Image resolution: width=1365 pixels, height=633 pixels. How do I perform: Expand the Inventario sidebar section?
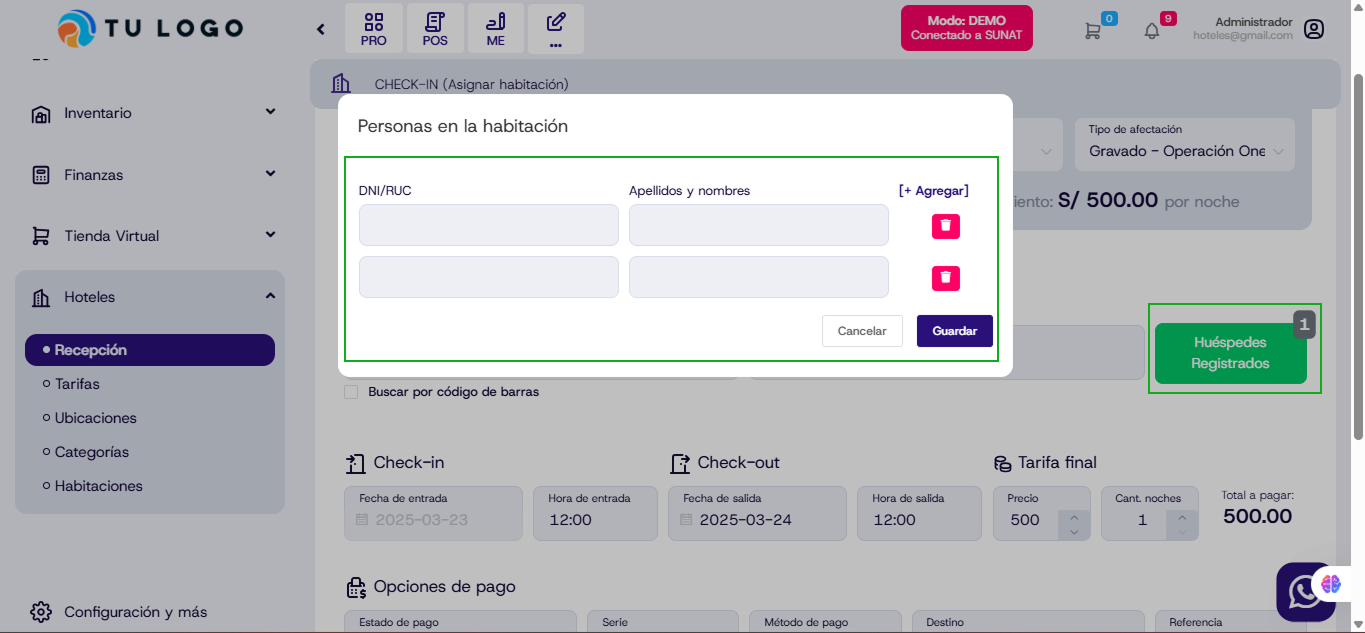(269, 113)
